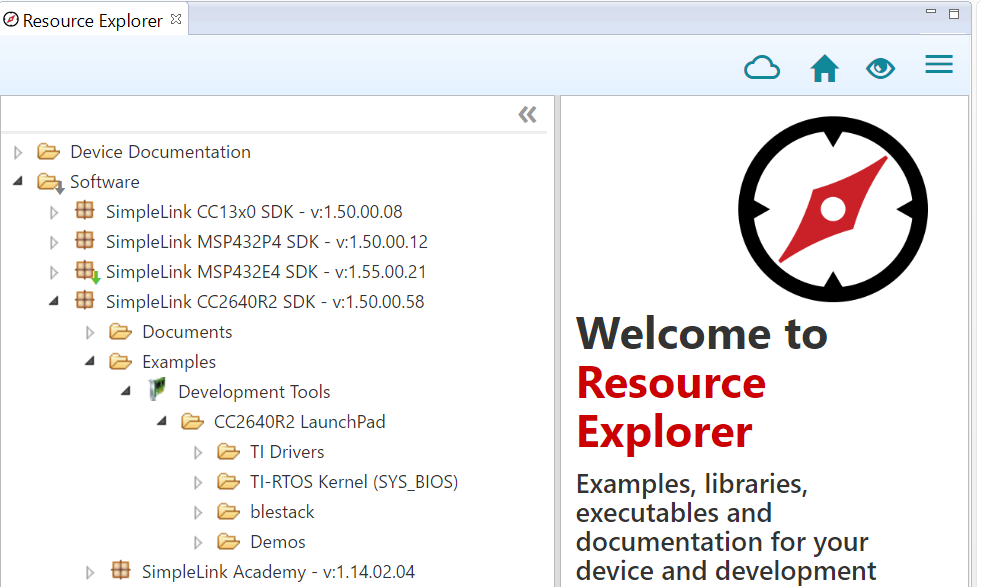This screenshot has width=981, height=587.
Task: Open the cloud sync icon in the toolbar
Action: point(762,66)
